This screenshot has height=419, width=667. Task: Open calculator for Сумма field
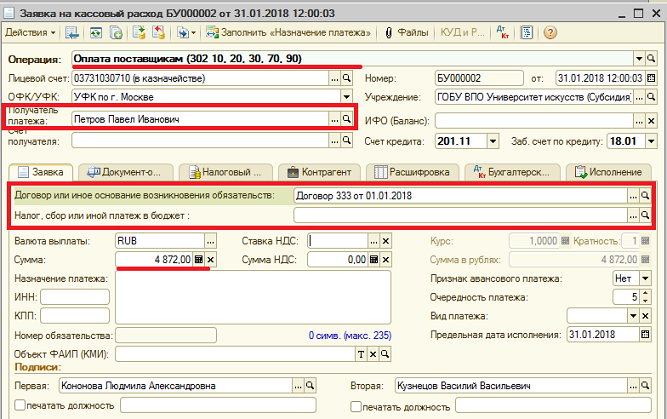tap(199, 259)
